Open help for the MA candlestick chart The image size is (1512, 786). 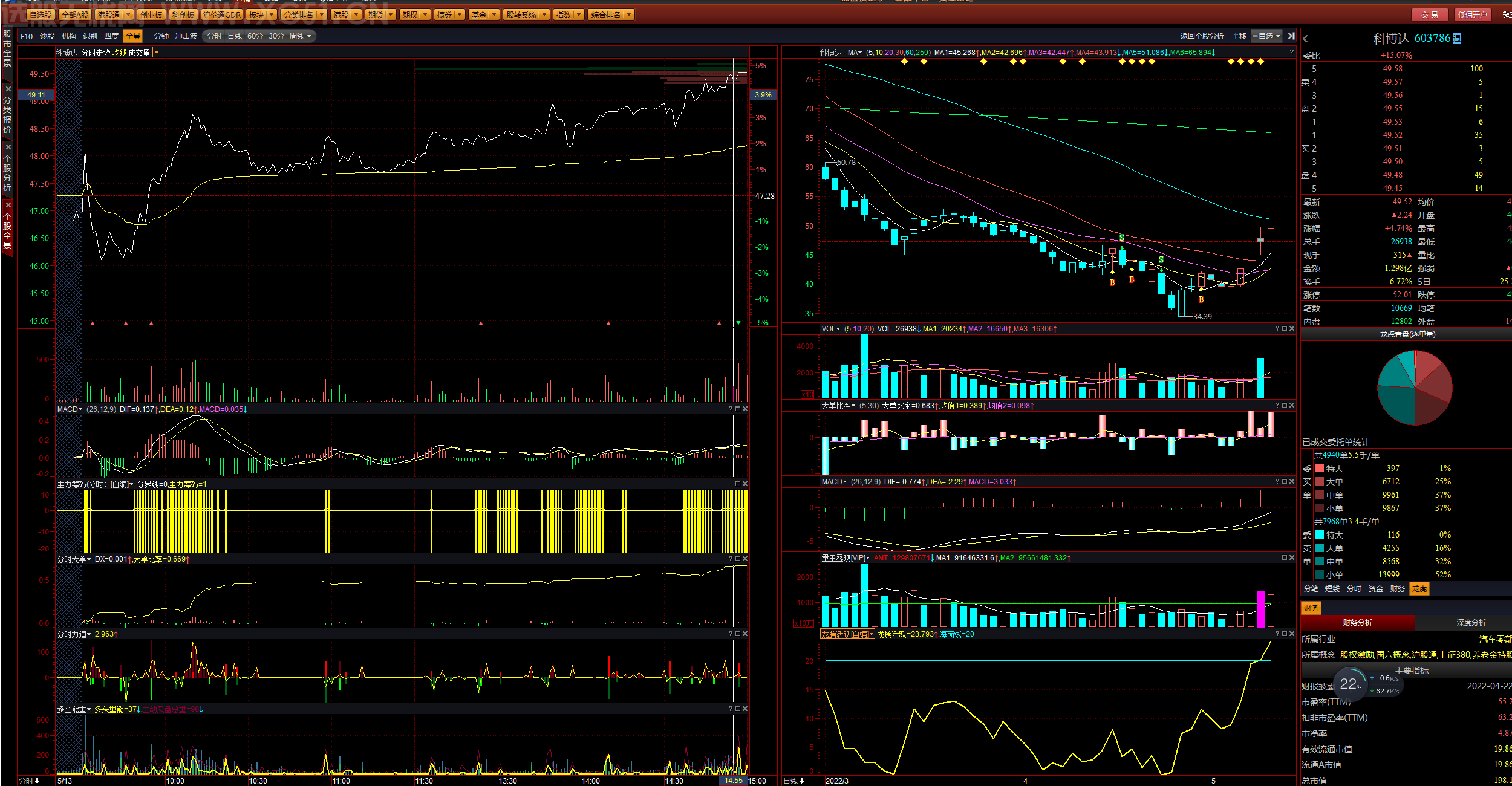click(x=1292, y=53)
